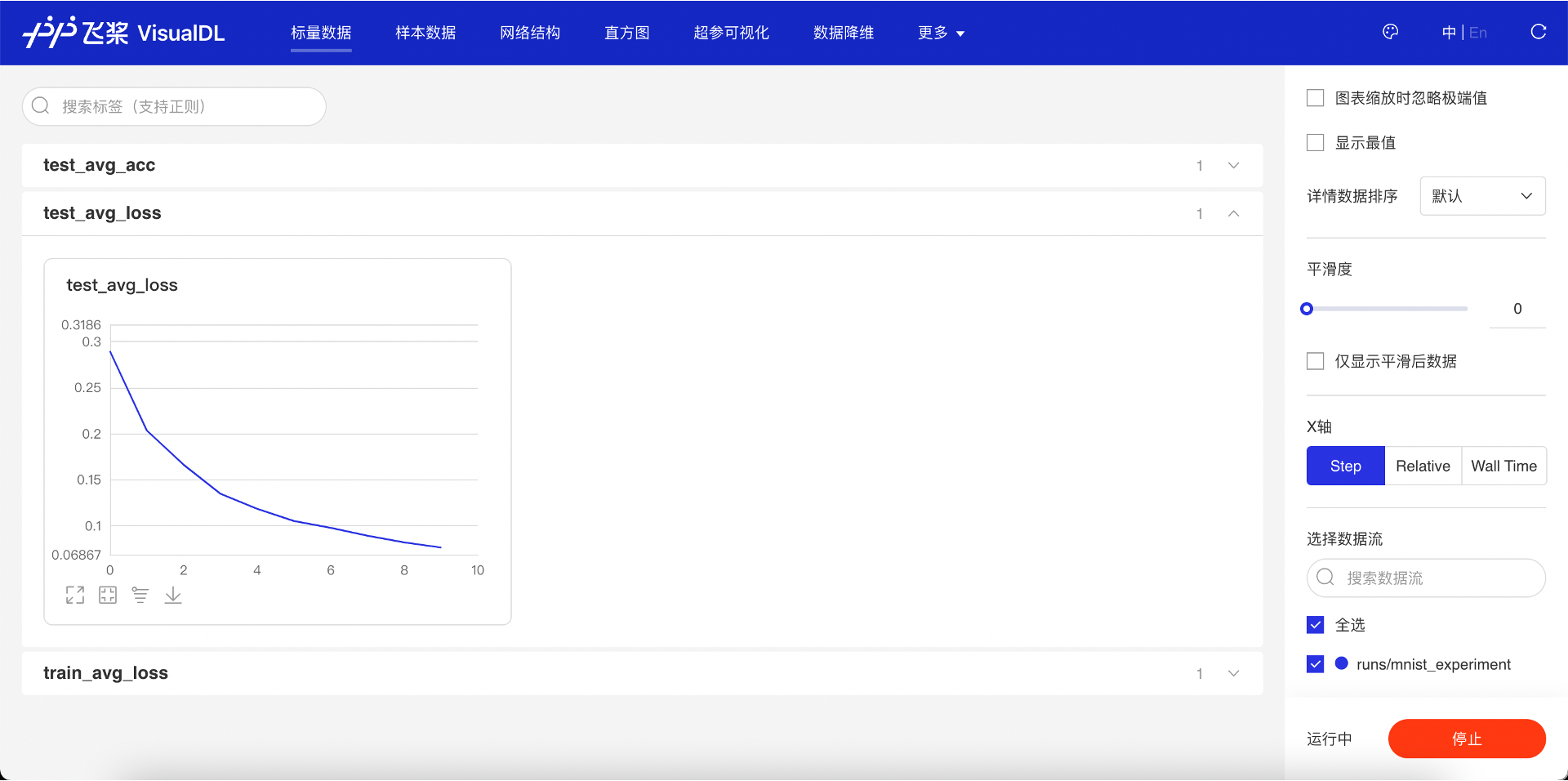The image size is (1568, 781).
Task: Toggle the chart Y-axis log scale icon
Action: coord(140,596)
